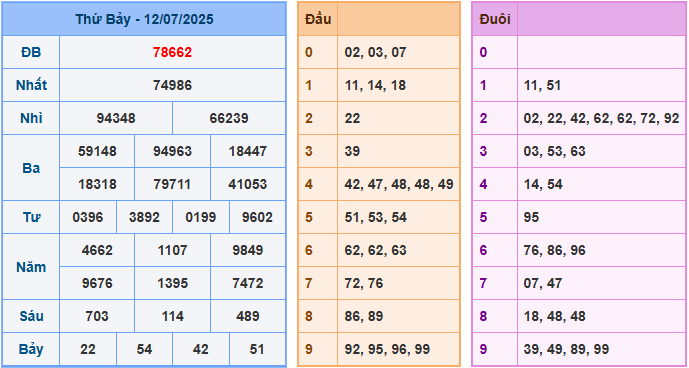Click number 51 in the Bảy row

click(257, 349)
